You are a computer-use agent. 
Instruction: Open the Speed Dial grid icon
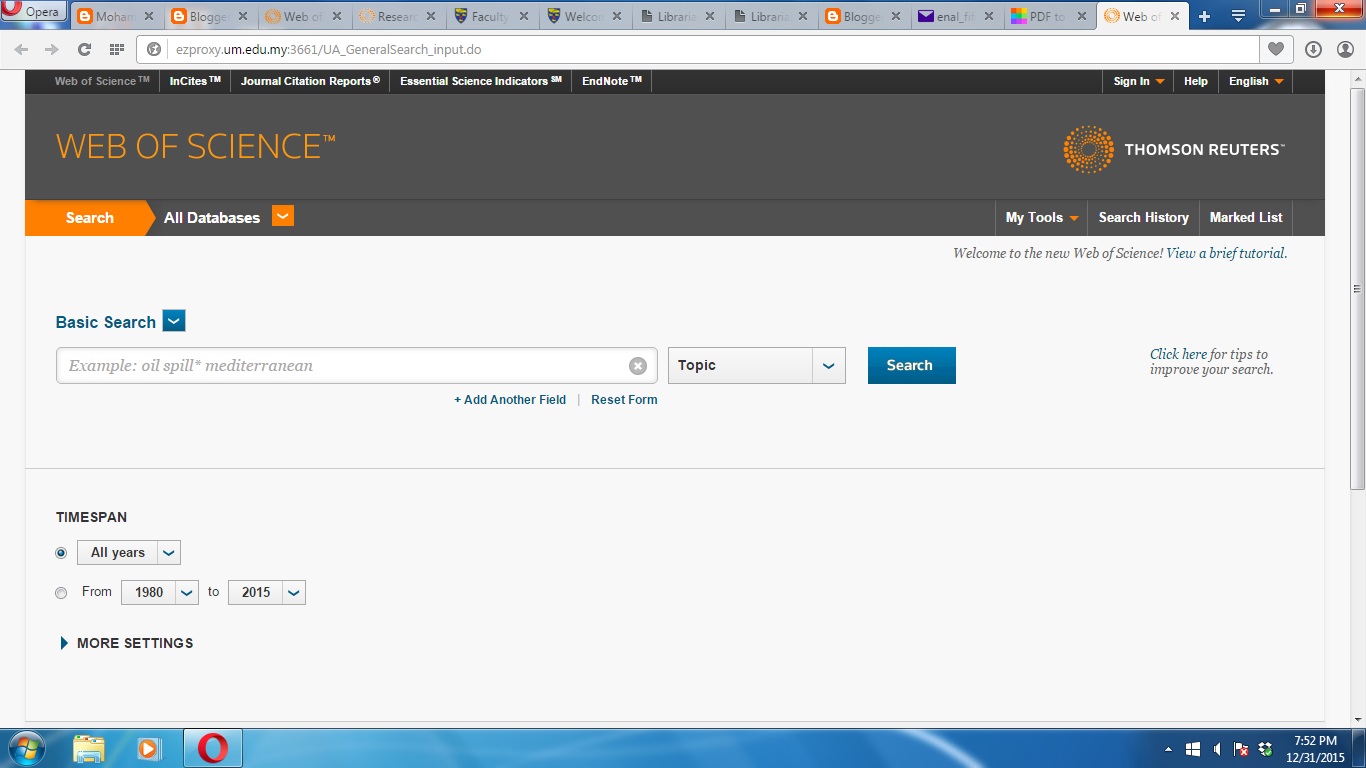pos(116,49)
